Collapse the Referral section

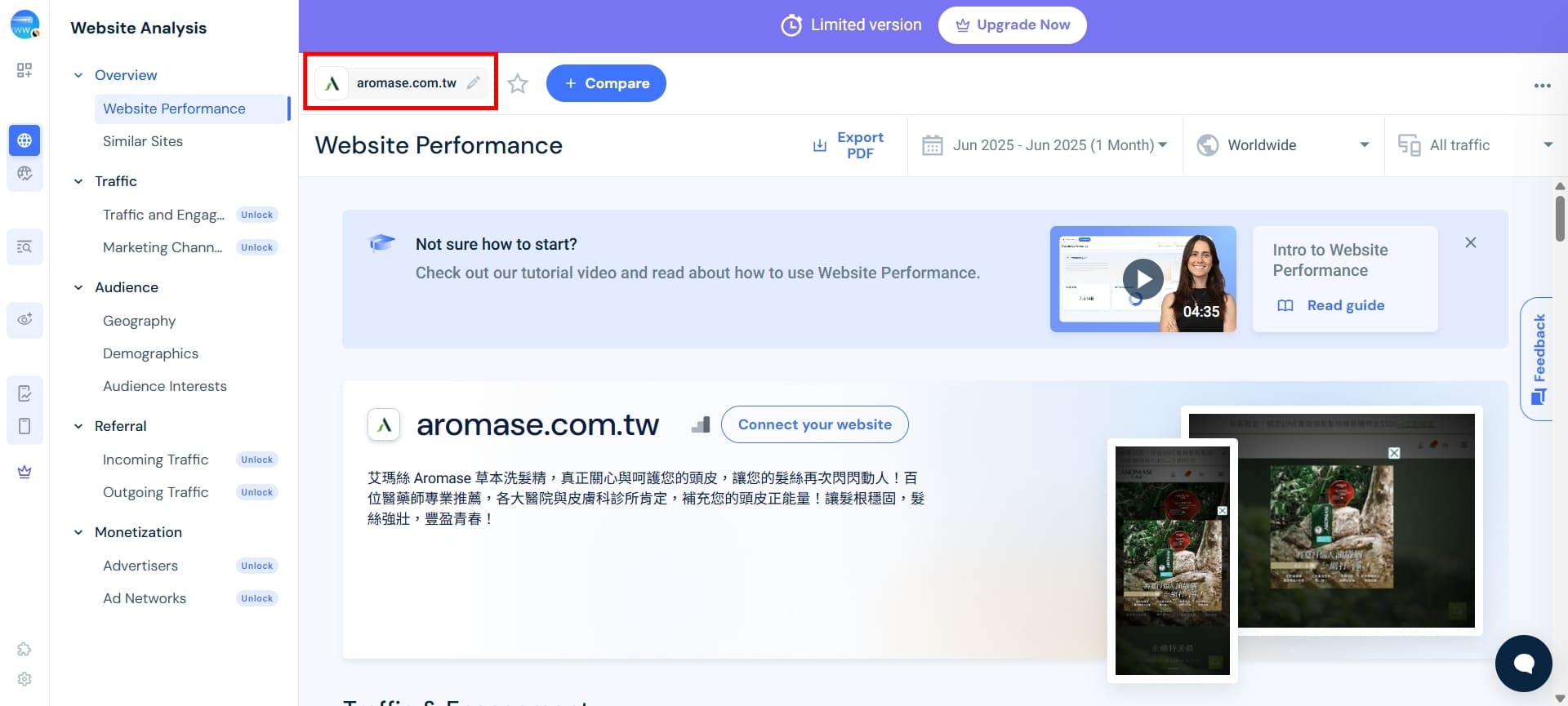[x=78, y=426]
